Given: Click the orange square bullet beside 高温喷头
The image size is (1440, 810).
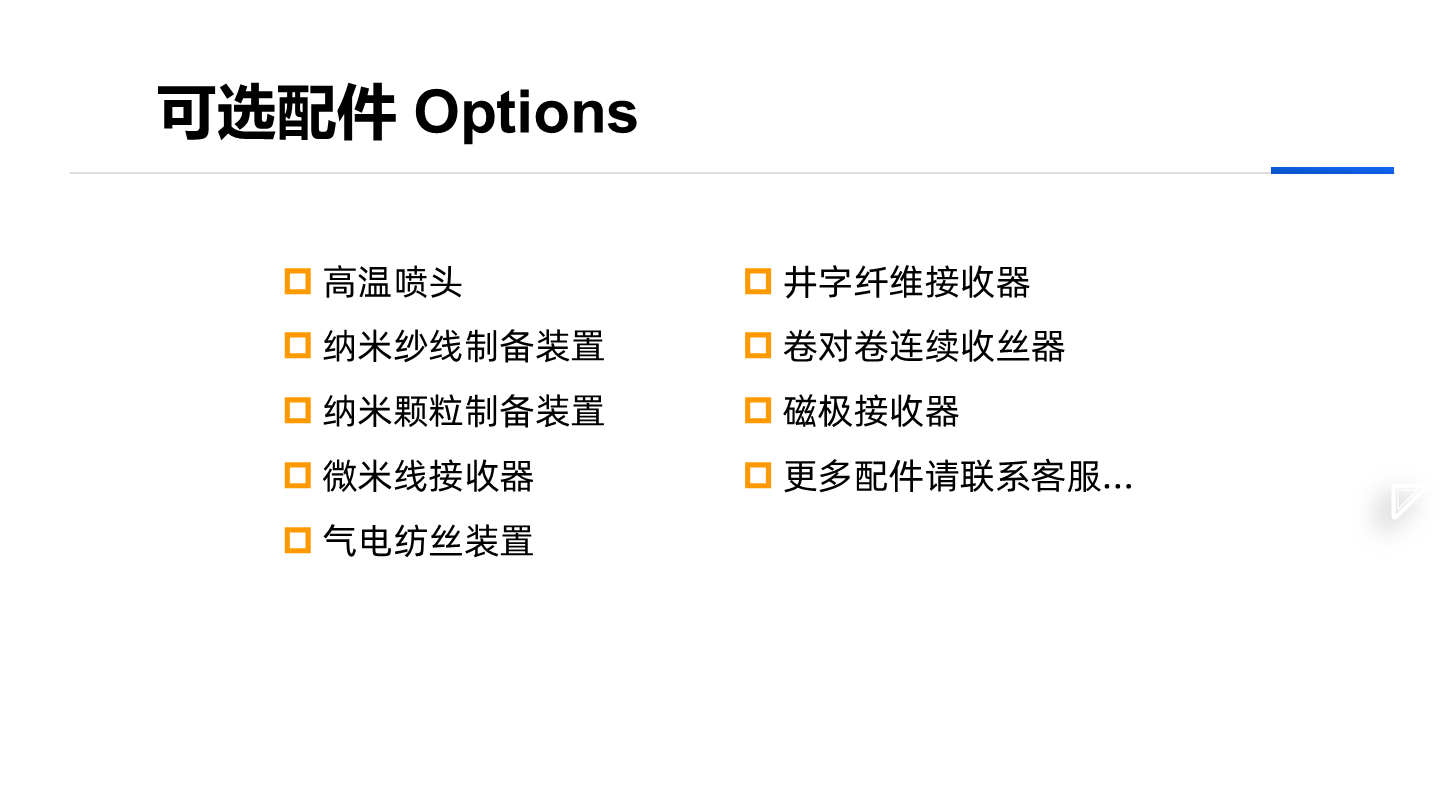Looking at the screenshot, I should [297, 281].
